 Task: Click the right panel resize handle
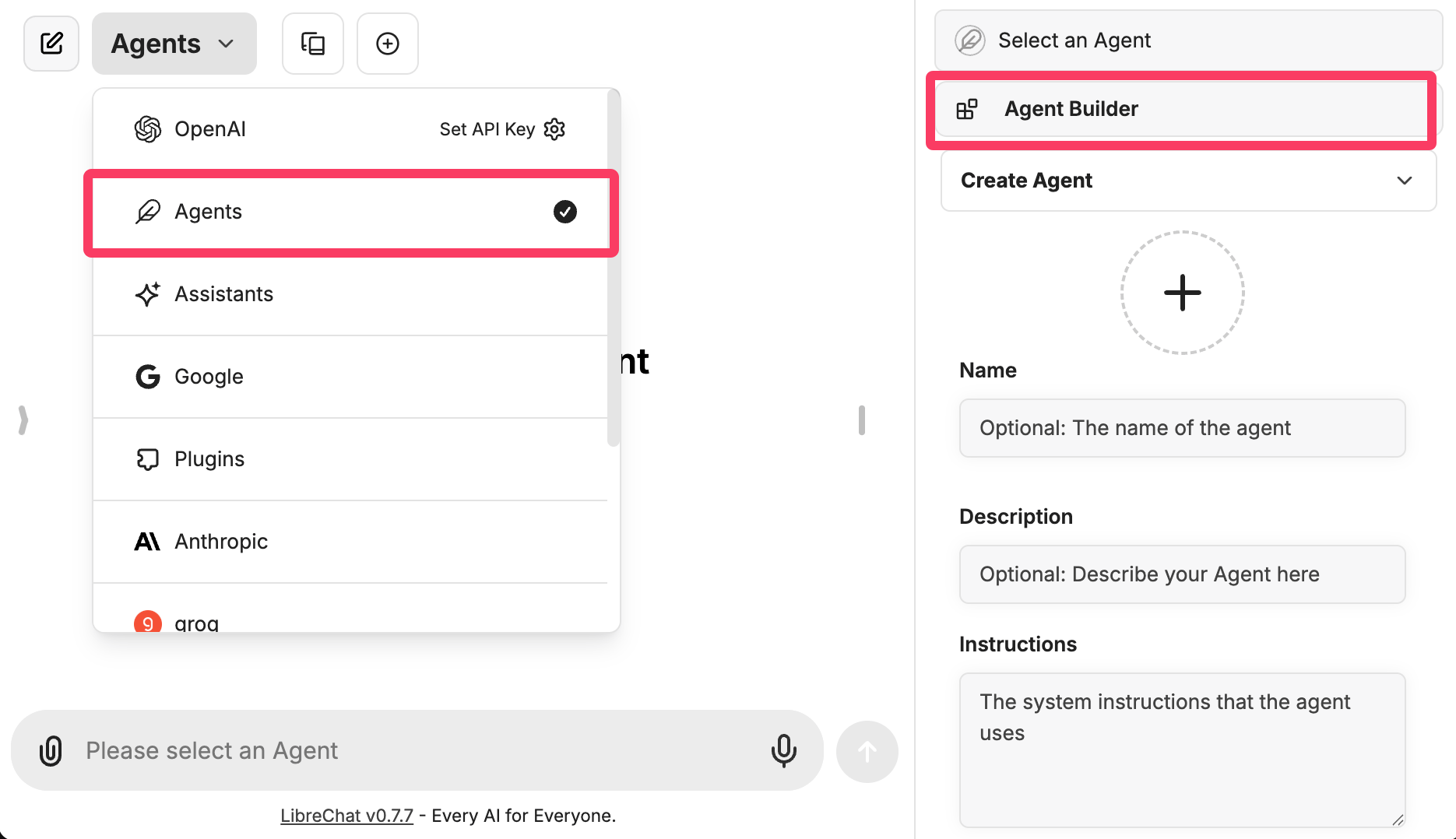pos(861,420)
